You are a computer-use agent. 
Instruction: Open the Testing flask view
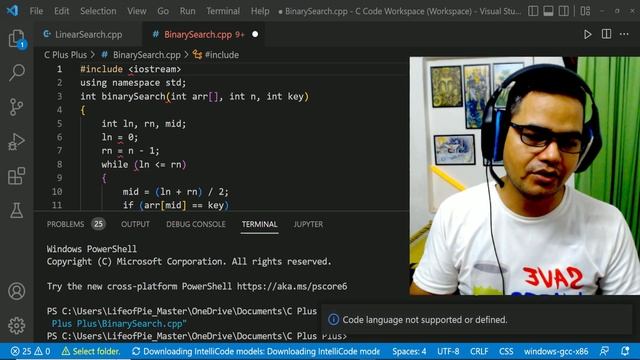click(x=17, y=210)
